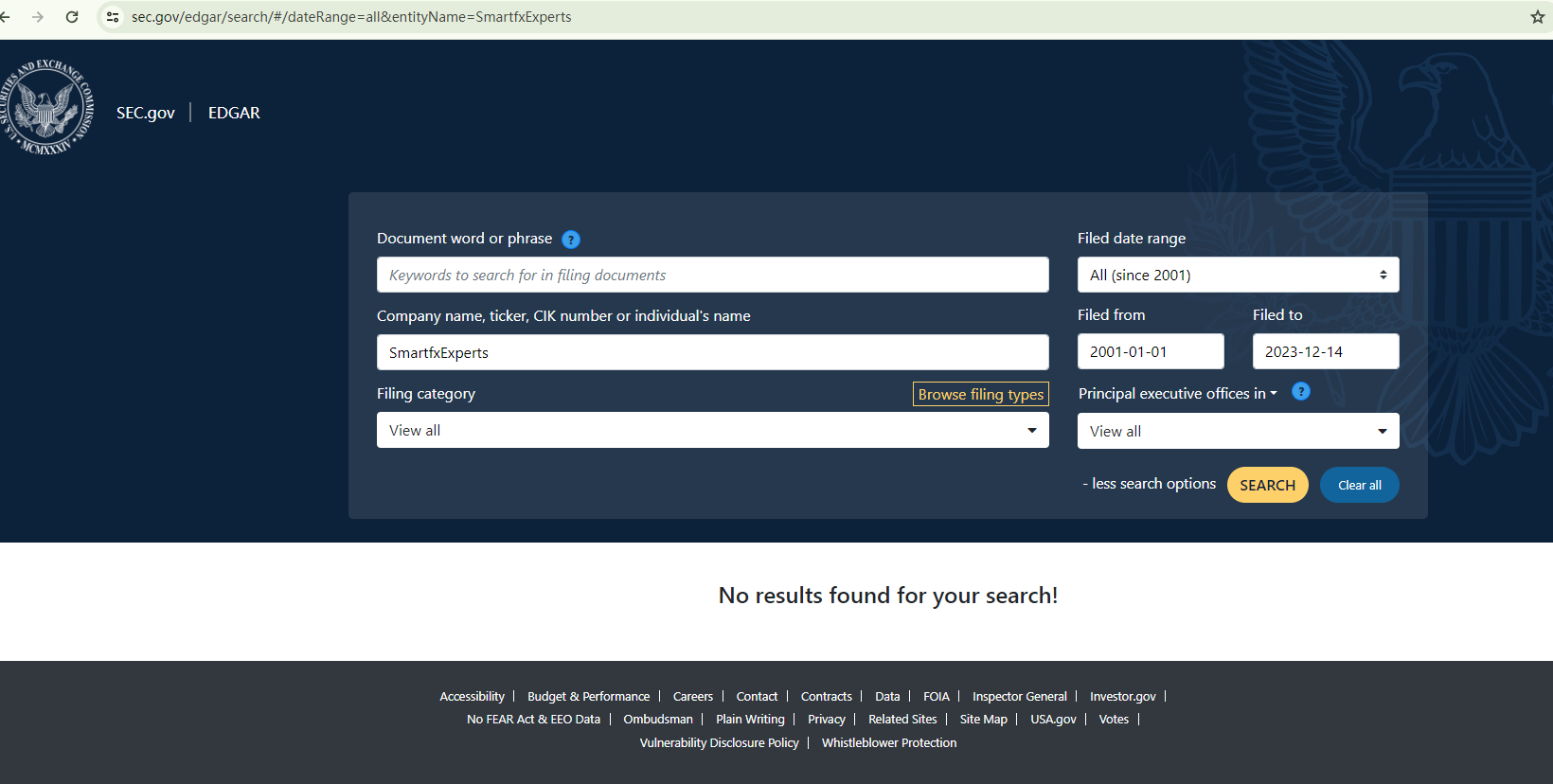The width and height of the screenshot is (1553, 784).
Task: Open the location View all dropdown
Action: coord(1238,431)
